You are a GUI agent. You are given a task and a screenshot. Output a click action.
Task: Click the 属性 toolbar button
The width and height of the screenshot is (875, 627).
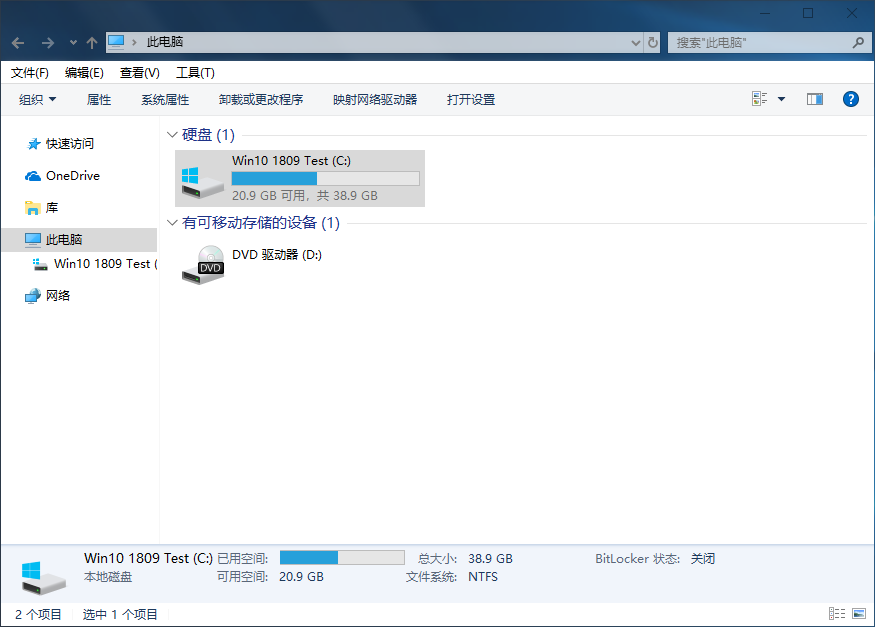click(99, 100)
